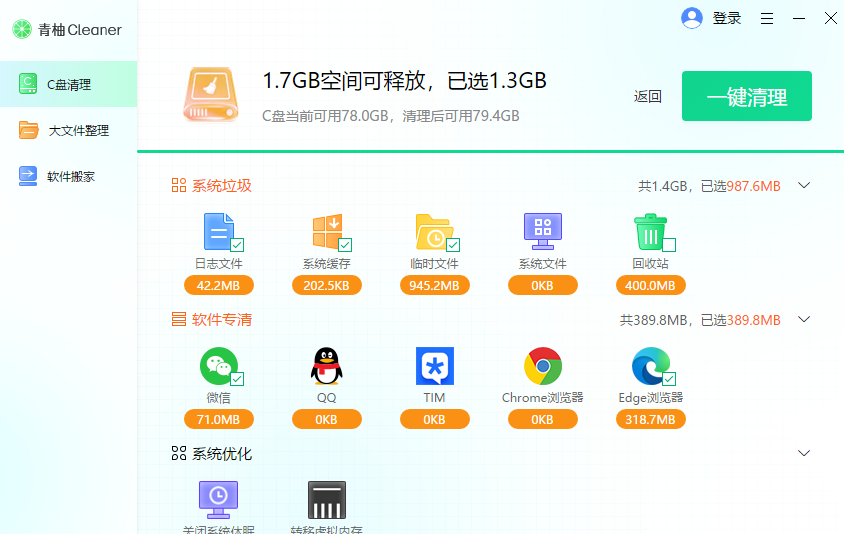
Task: Click the 0KB badge under QQ
Action: point(327,419)
